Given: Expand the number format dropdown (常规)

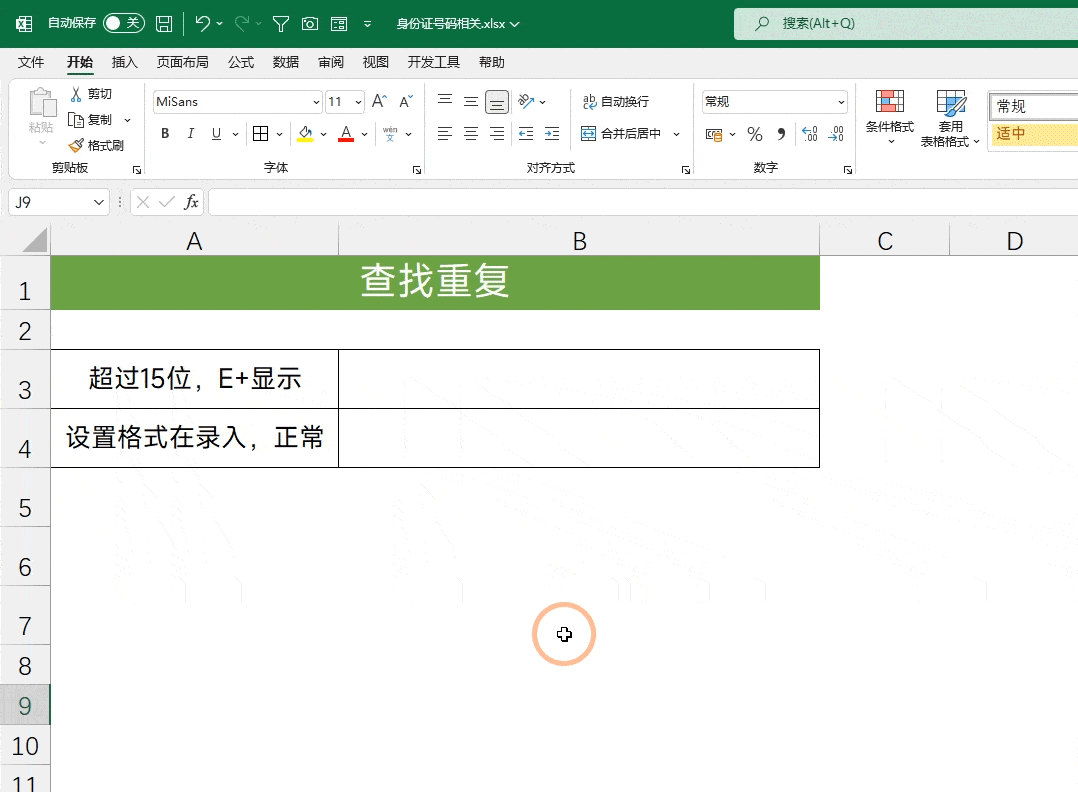Looking at the screenshot, I should [841, 102].
